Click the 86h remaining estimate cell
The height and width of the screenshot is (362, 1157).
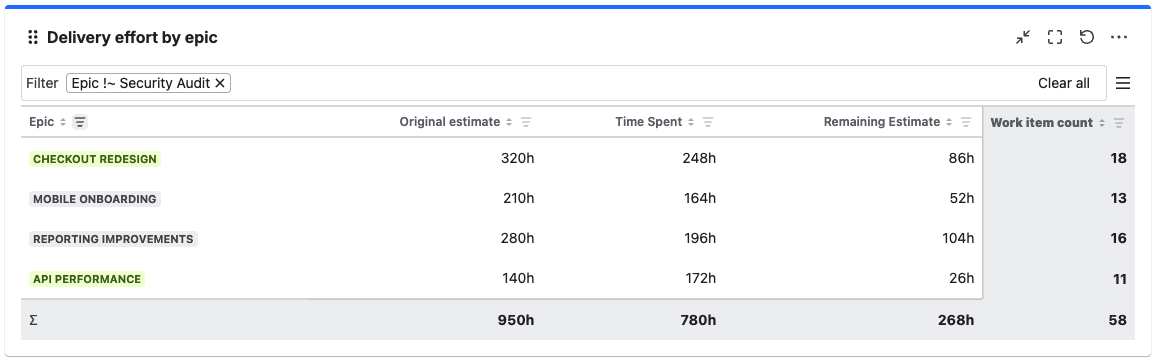coord(961,159)
